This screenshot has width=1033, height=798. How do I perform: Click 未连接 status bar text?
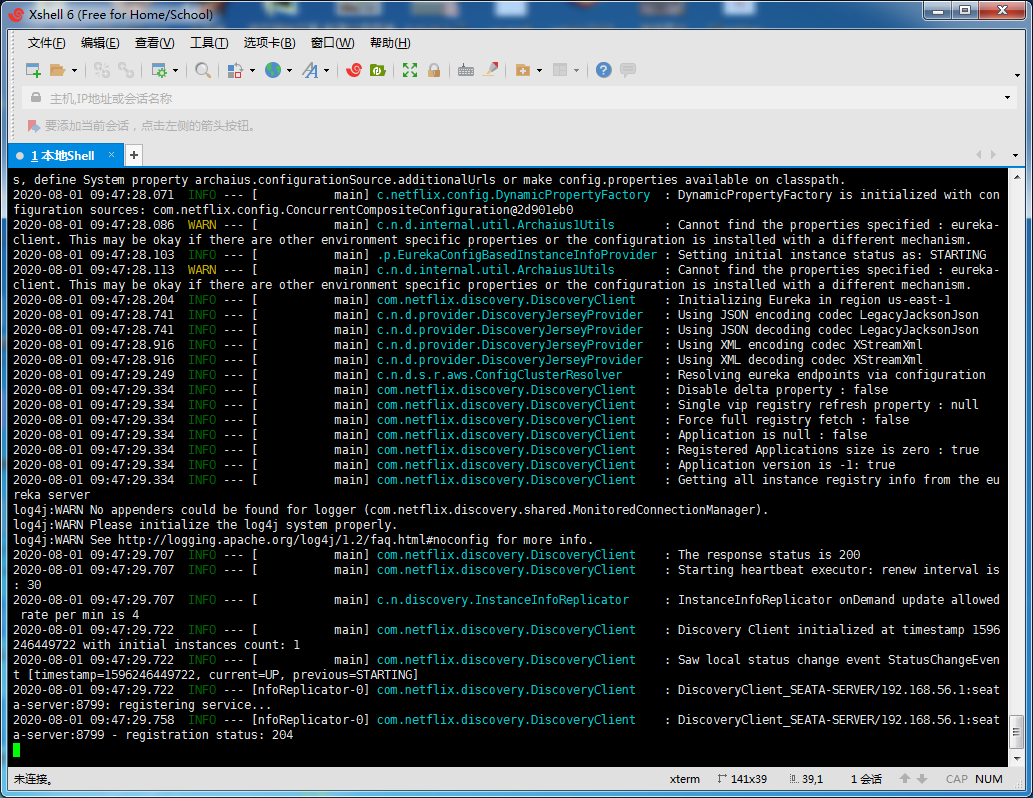pyautogui.click(x=34, y=779)
